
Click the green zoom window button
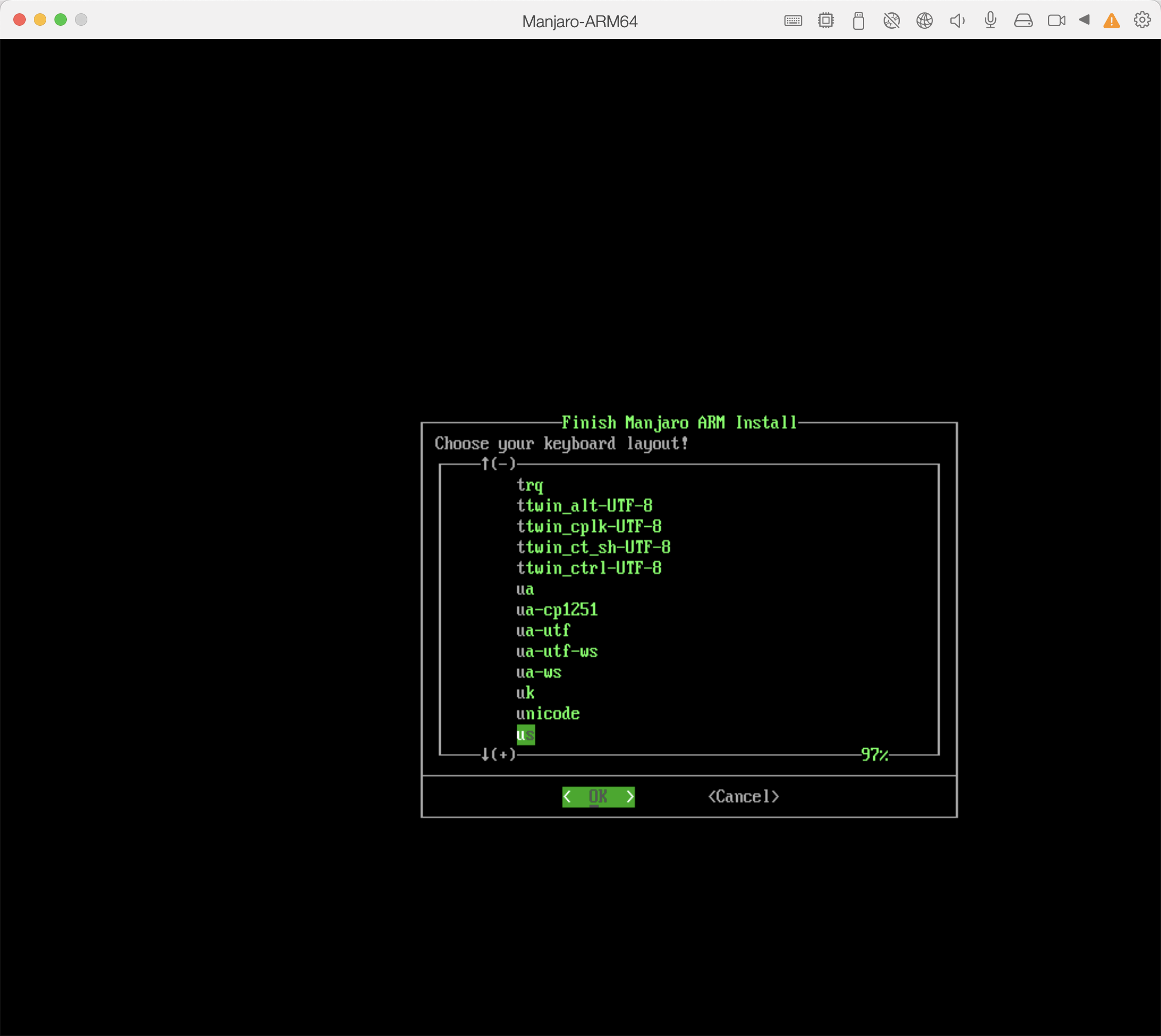click(x=60, y=20)
